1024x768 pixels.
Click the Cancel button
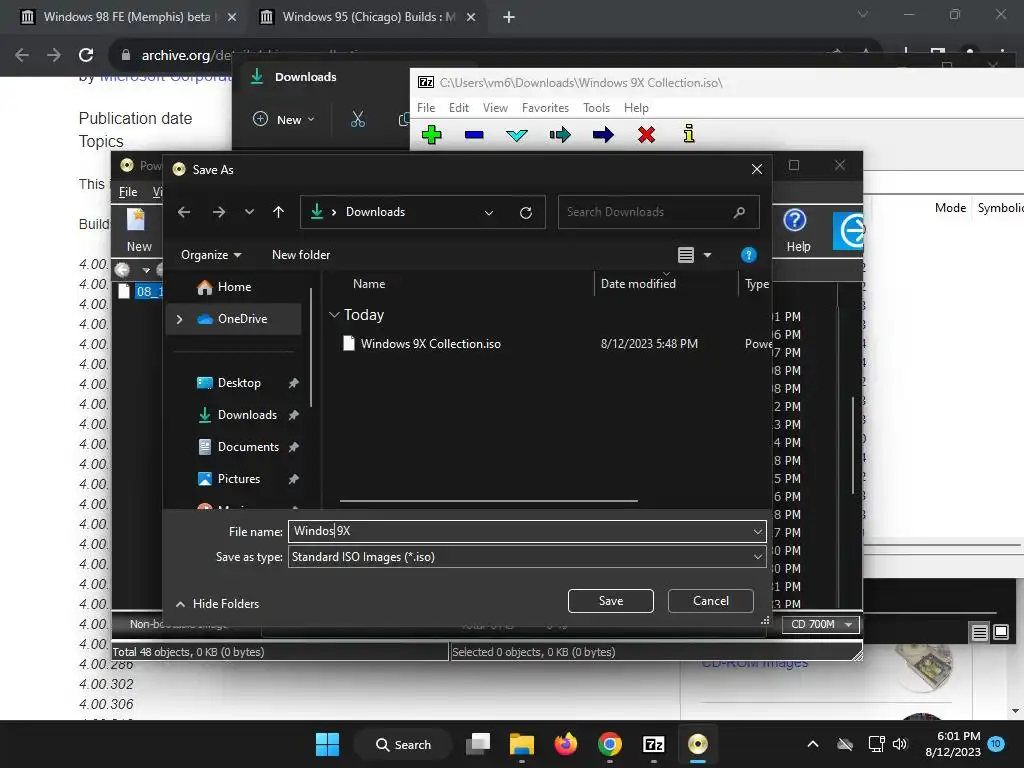point(711,601)
